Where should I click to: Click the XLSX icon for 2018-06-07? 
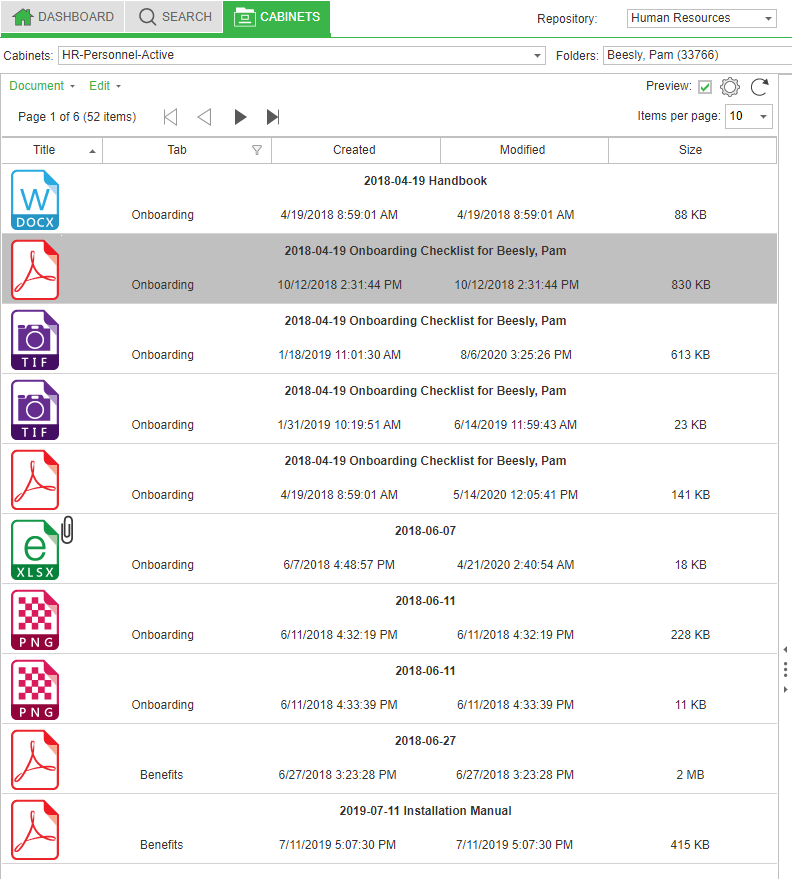[x=35, y=550]
